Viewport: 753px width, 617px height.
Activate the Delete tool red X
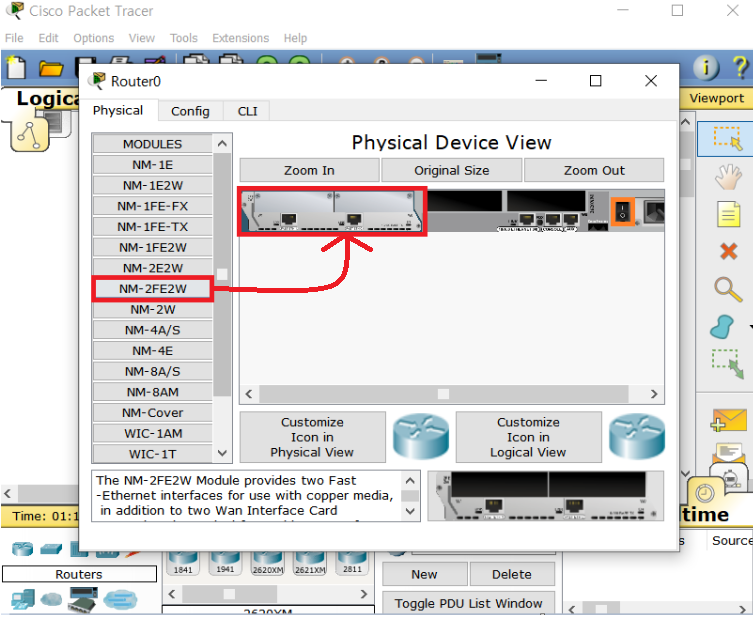click(x=729, y=251)
